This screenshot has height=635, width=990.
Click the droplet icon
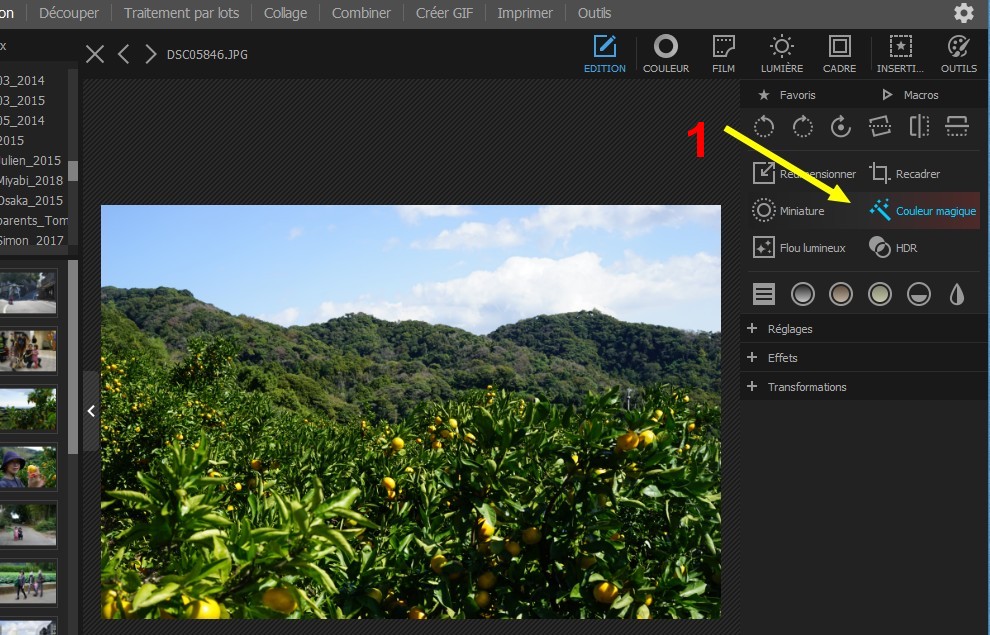click(x=957, y=294)
